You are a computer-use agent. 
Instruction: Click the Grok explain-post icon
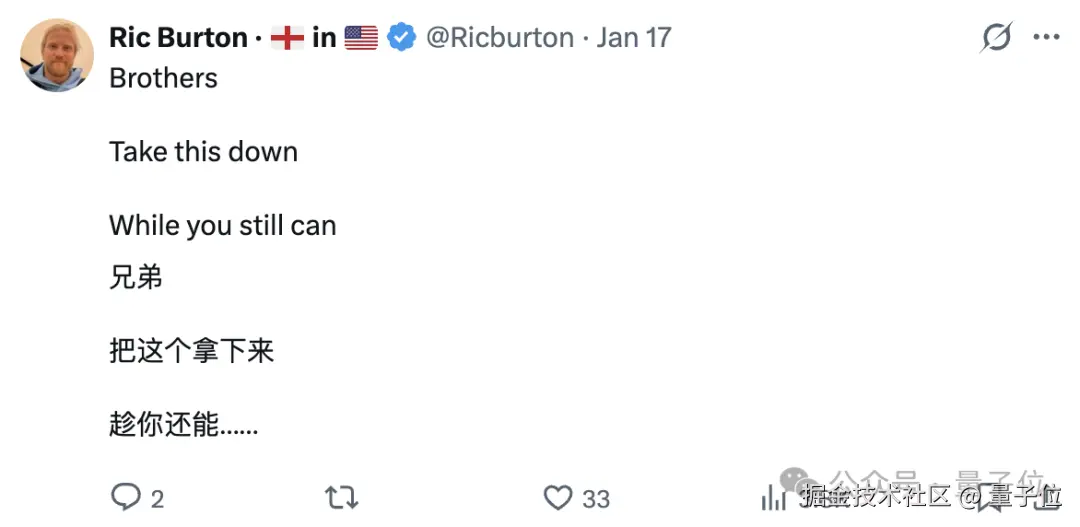coord(996,38)
